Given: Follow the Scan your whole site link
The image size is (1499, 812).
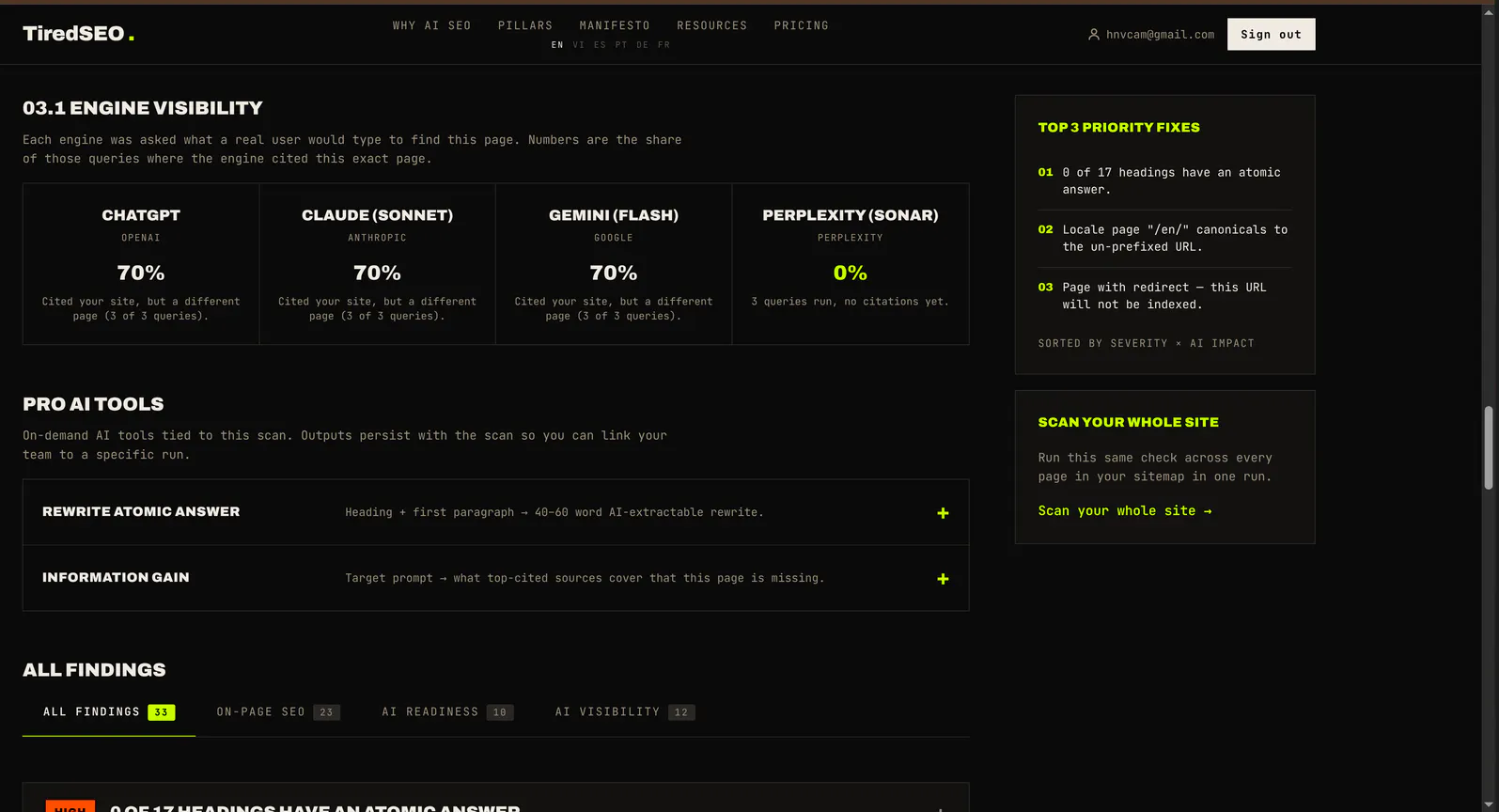Looking at the screenshot, I should [x=1124, y=511].
